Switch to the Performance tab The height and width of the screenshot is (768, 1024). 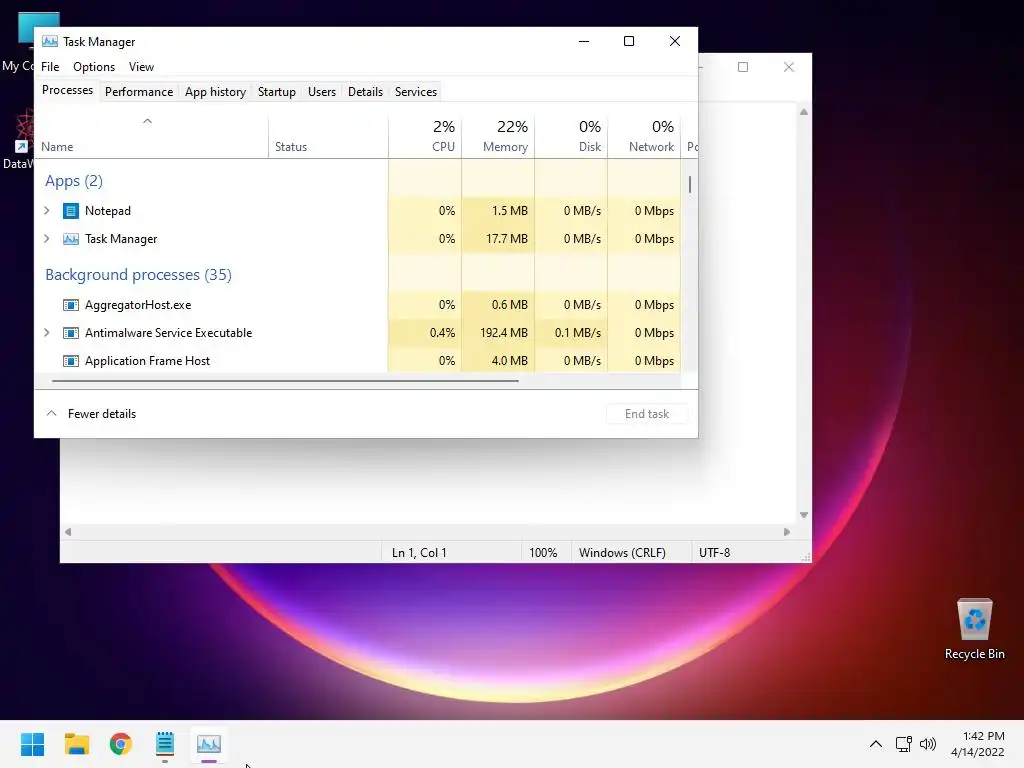click(x=138, y=92)
